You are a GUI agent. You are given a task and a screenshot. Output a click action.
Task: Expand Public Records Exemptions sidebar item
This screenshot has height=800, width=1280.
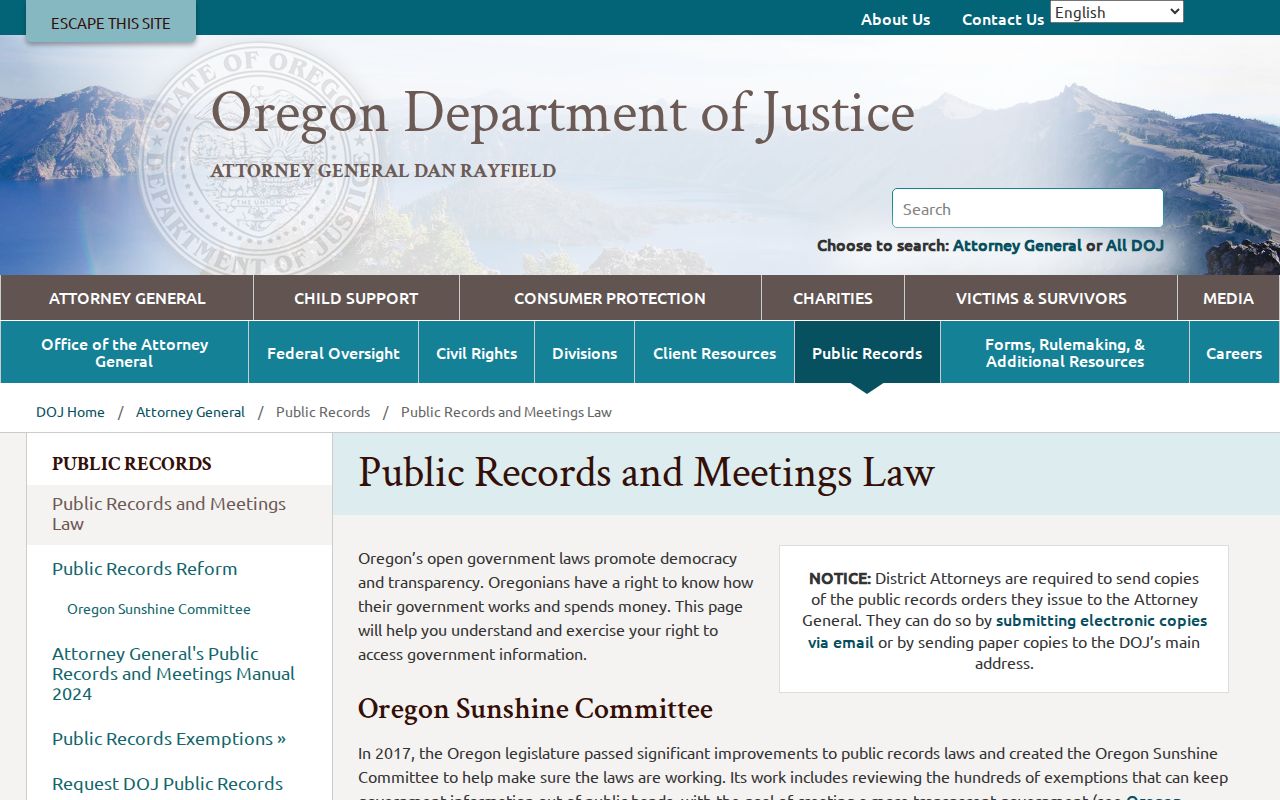[169, 739]
